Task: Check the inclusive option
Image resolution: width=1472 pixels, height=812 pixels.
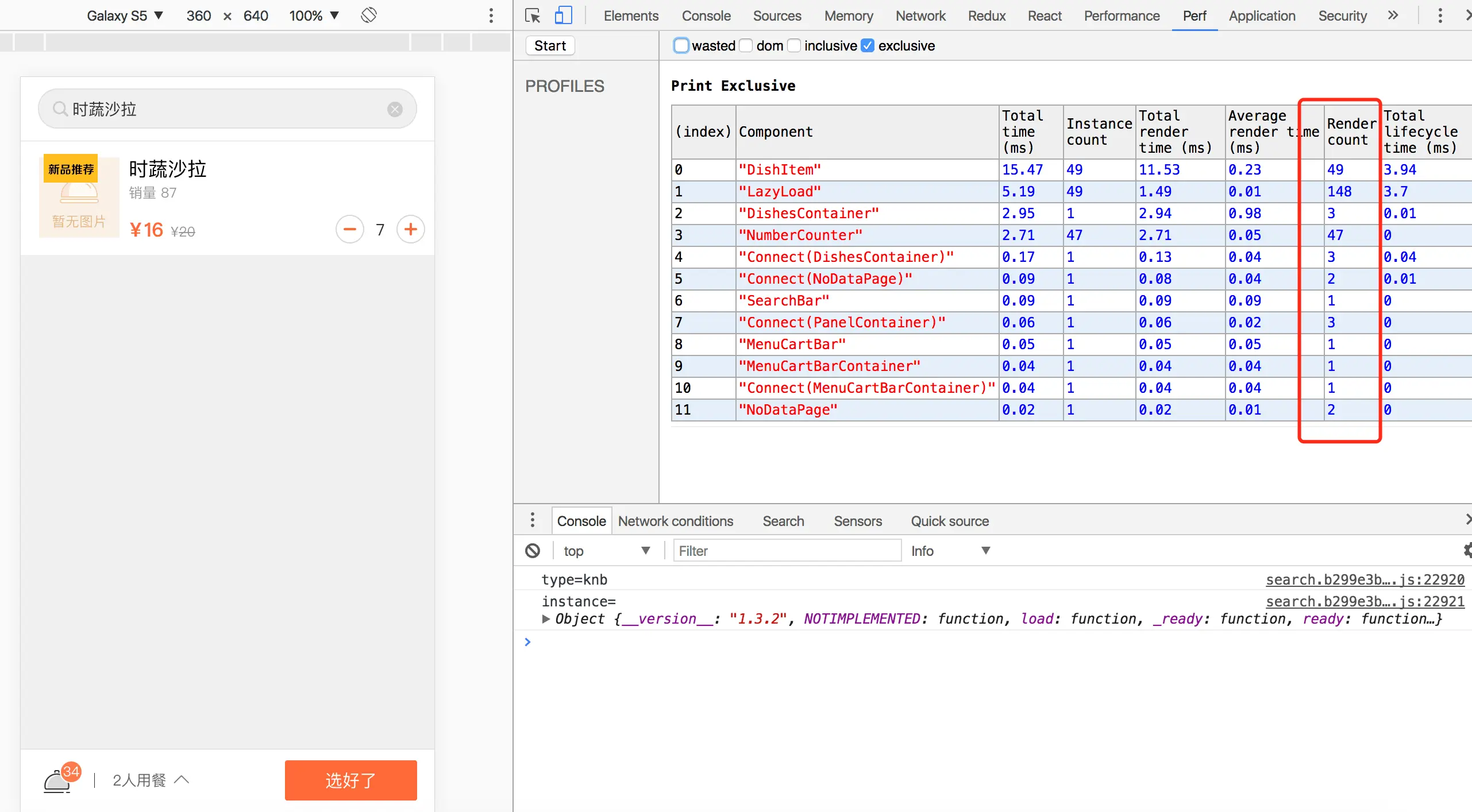Action: click(x=794, y=46)
